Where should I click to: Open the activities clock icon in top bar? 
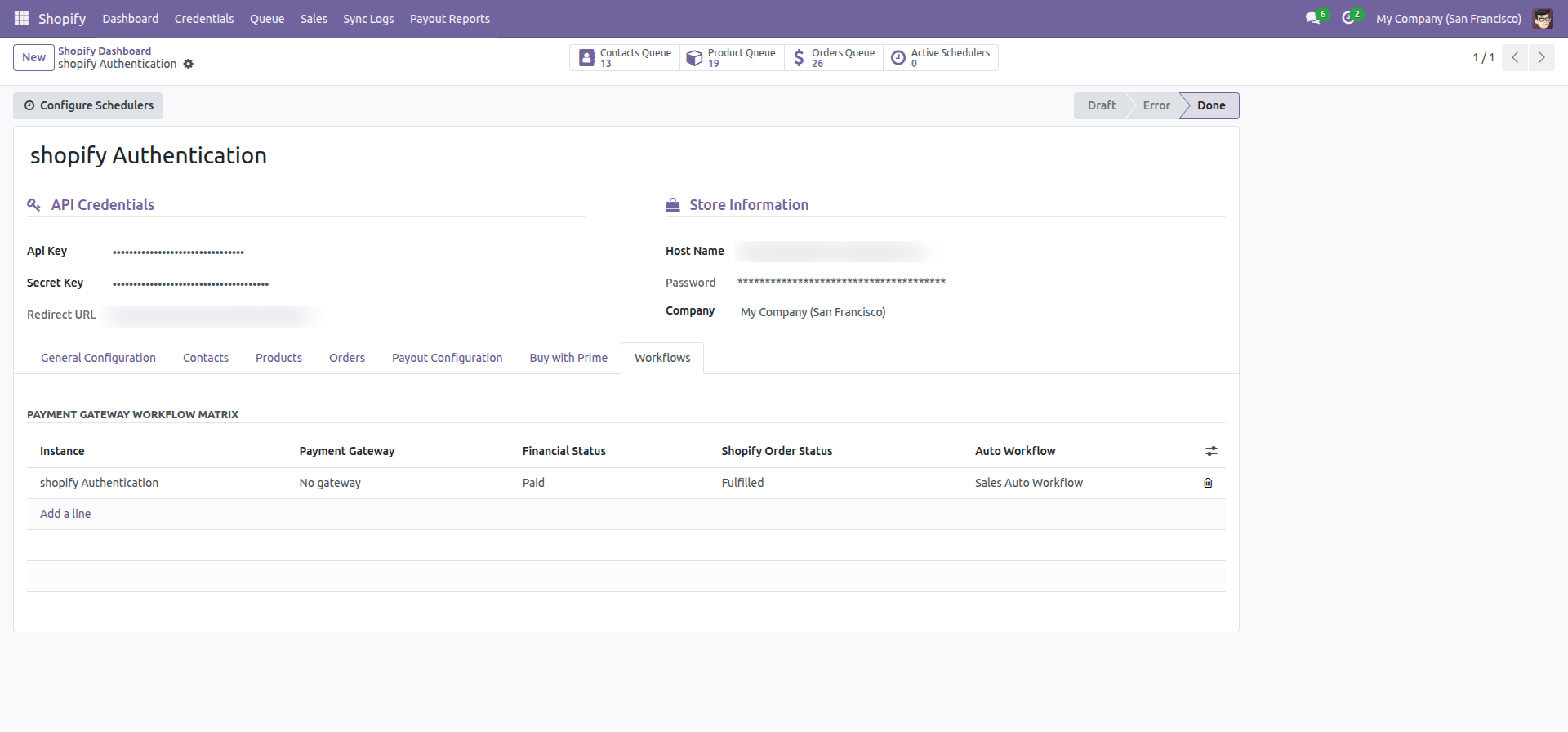(1347, 18)
